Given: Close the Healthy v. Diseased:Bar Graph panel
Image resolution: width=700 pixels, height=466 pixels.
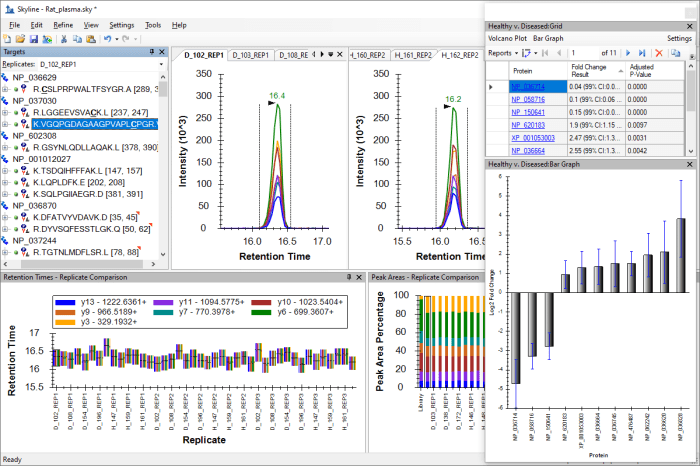Looking at the screenshot, I should coord(689,164).
